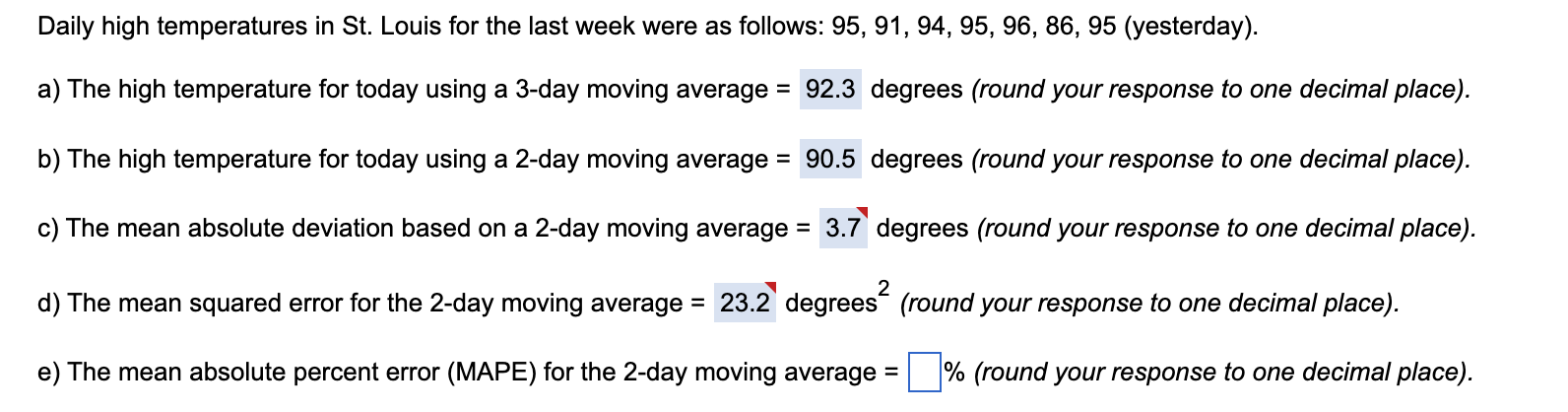Click the 3.7 answer field
The height and width of the screenshot is (412, 1568).
pos(844,228)
